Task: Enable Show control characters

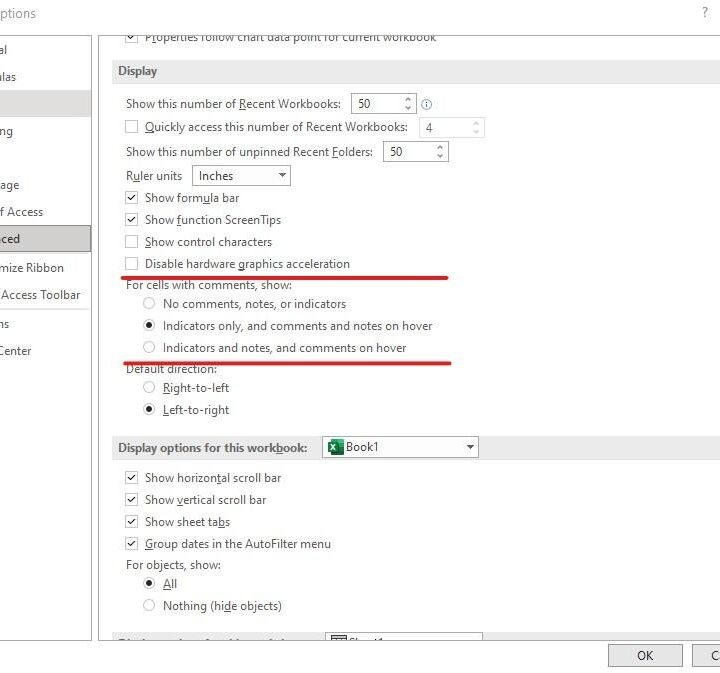Action: 131,241
